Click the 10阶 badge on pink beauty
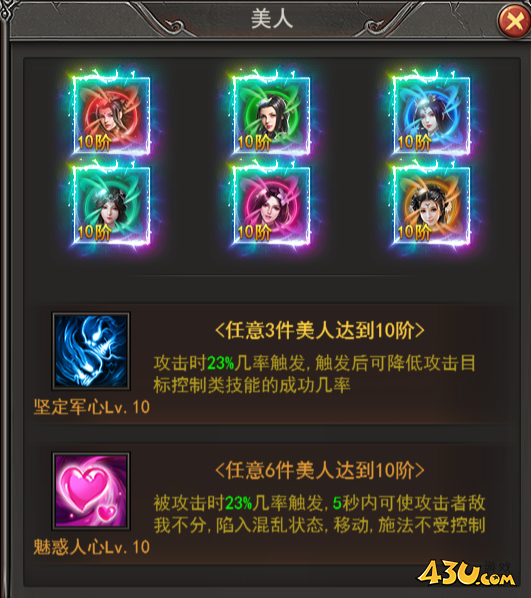531x598 pixels. pos(254,232)
